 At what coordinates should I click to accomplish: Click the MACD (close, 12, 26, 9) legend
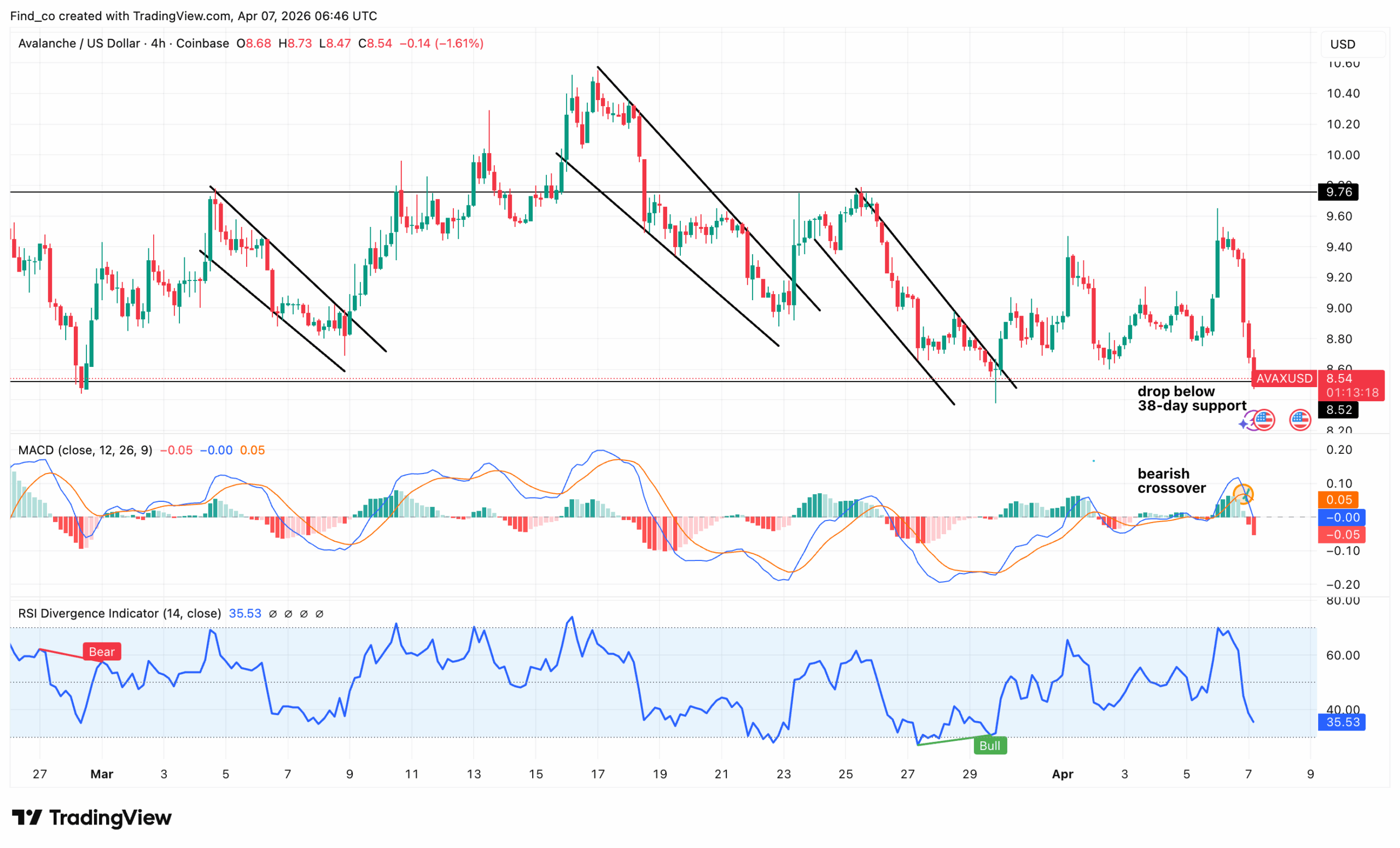85,451
